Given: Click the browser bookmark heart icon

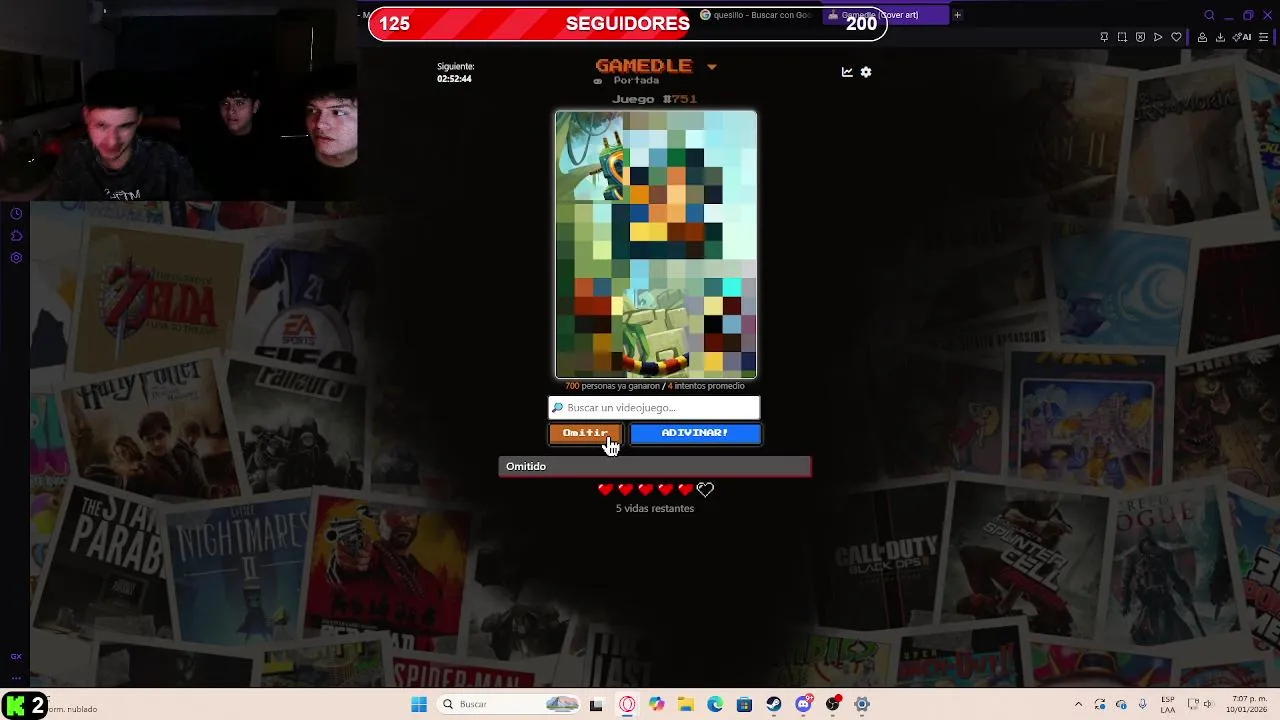Looking at the screenshot, I should 1176,37.
